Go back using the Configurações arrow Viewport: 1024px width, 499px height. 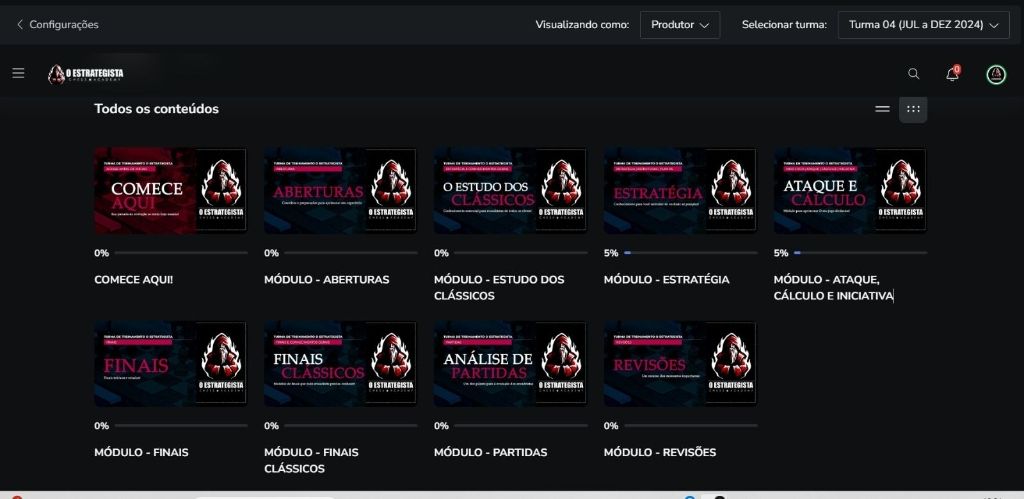20,25
